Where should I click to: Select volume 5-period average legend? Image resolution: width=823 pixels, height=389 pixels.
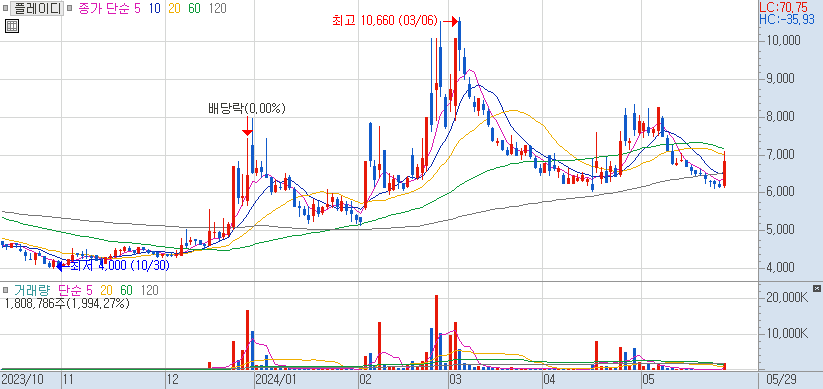(89, 290)
